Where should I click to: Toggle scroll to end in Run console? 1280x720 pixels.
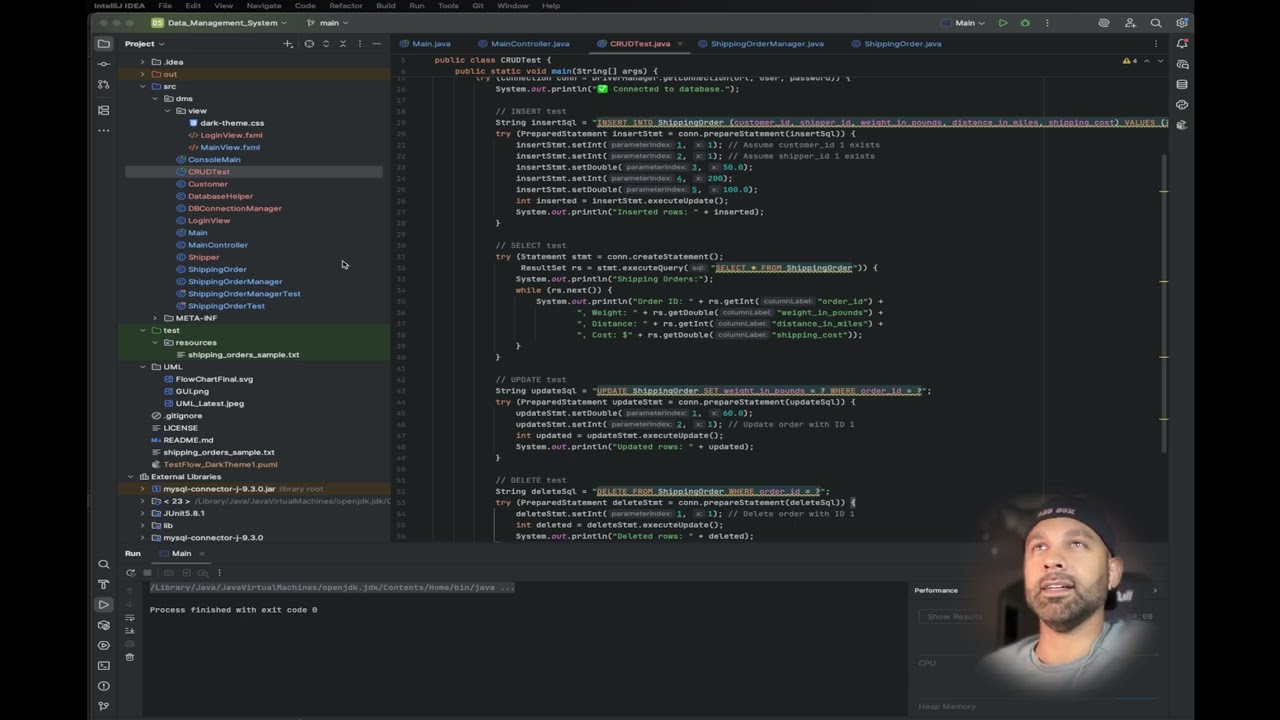point(129,631)
